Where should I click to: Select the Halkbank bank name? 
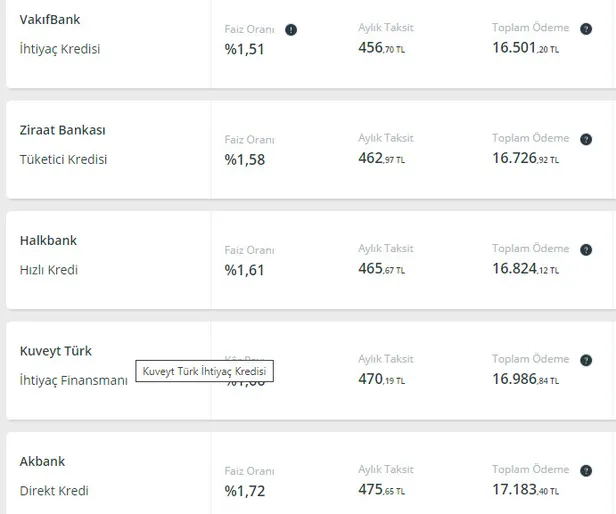(48, 240)
